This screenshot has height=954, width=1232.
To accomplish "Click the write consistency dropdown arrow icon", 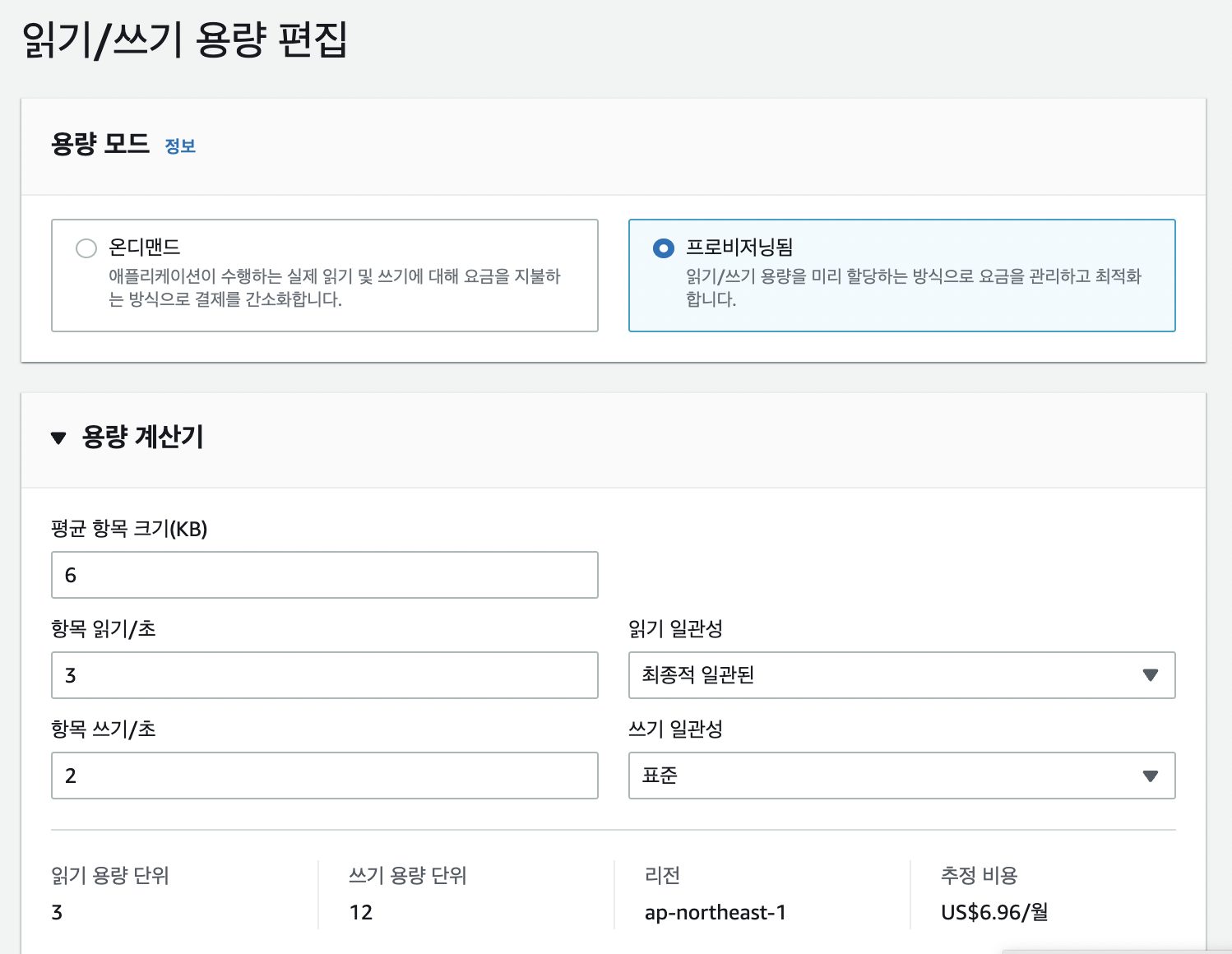I will coord(1150,776).
